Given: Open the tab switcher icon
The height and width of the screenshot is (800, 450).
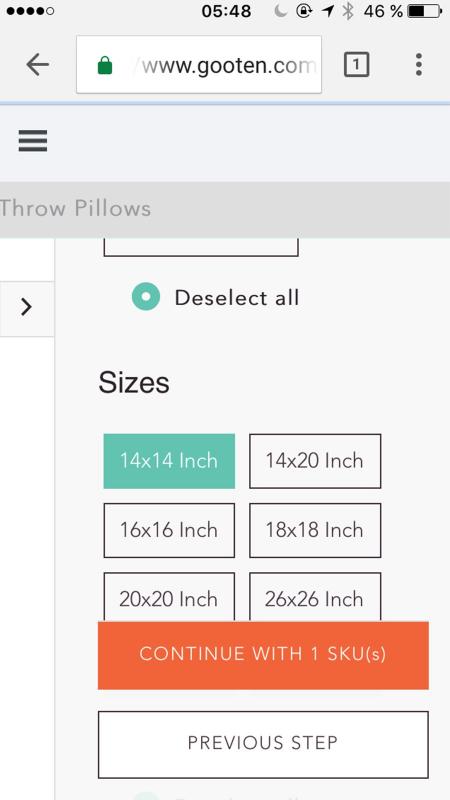Looking at the screenshot, I should point(356,65).
